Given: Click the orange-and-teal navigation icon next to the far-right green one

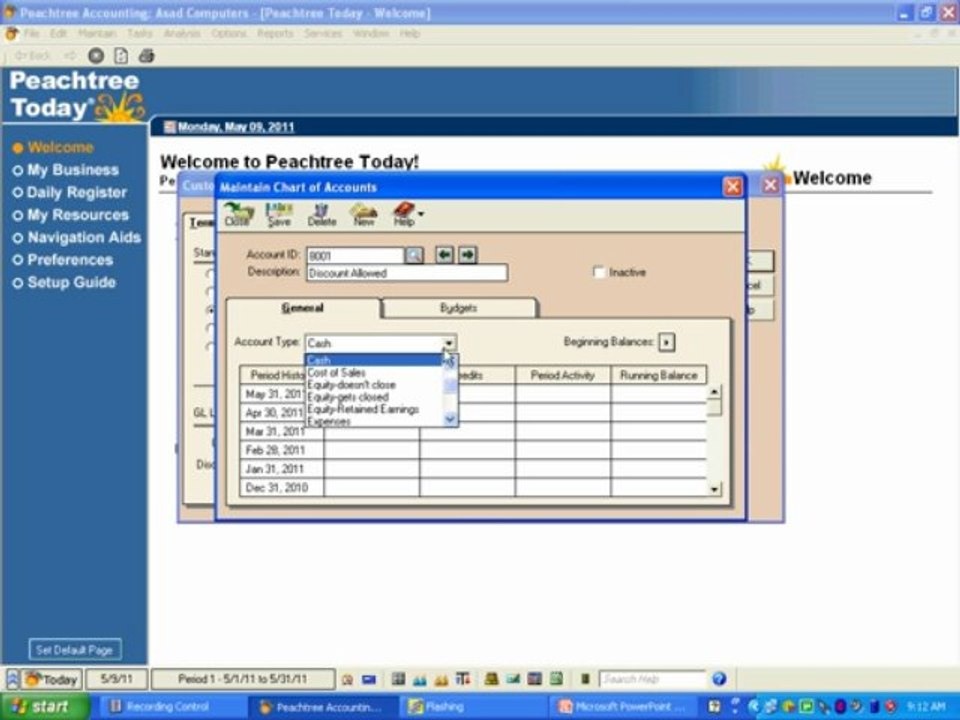Looking at the screenshot, I should (534, 678).
